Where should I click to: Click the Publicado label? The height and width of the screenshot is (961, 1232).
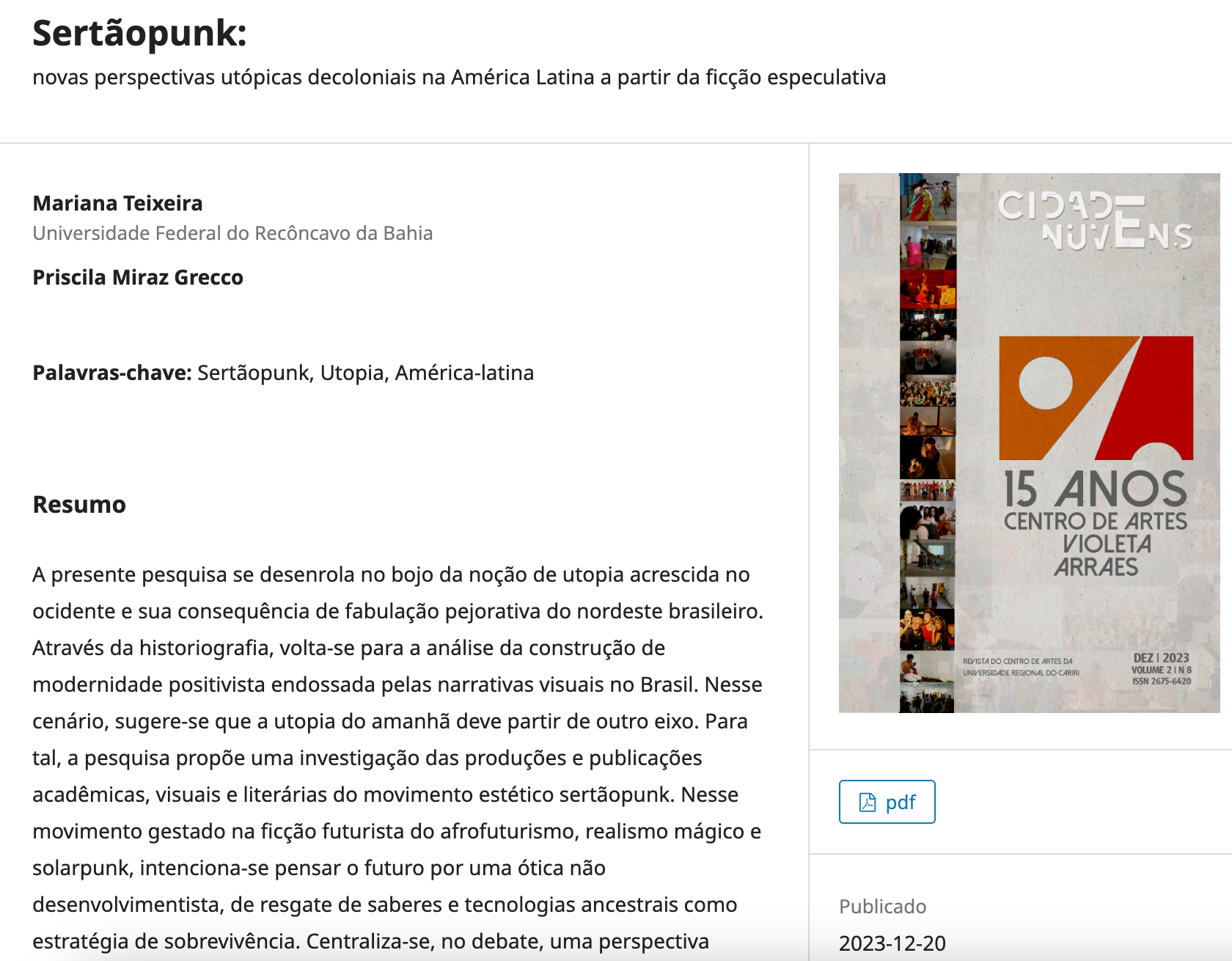pos(882,907)
